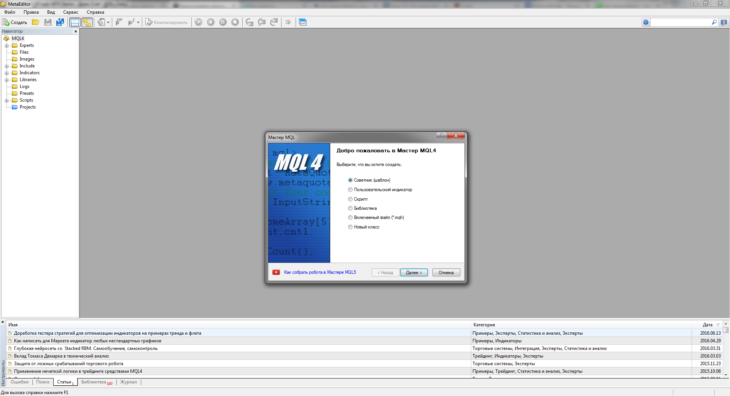
Task: Switch to the Журнал tab
Action: [128, 382]
